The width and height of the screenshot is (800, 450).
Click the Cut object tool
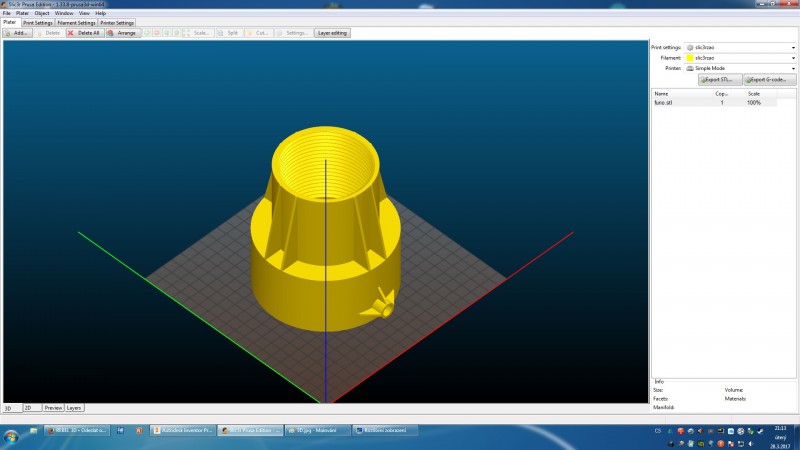259,33
